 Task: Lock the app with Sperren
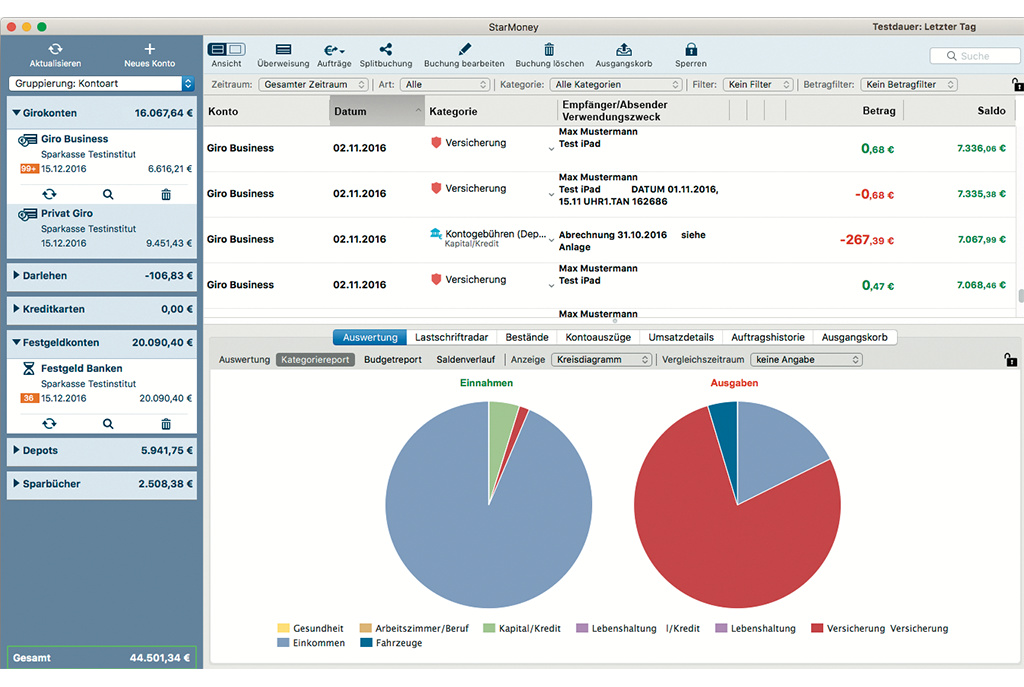point(691,49)
